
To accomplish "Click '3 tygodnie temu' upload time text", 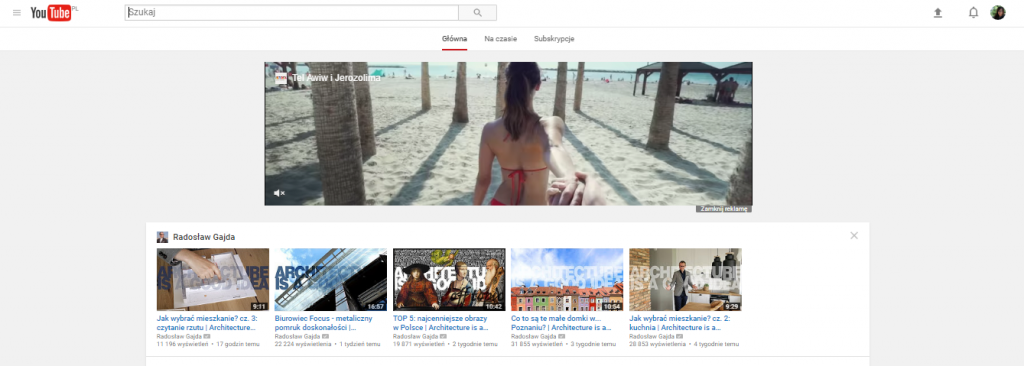I will pyautogui.click(x=593, y=344).
